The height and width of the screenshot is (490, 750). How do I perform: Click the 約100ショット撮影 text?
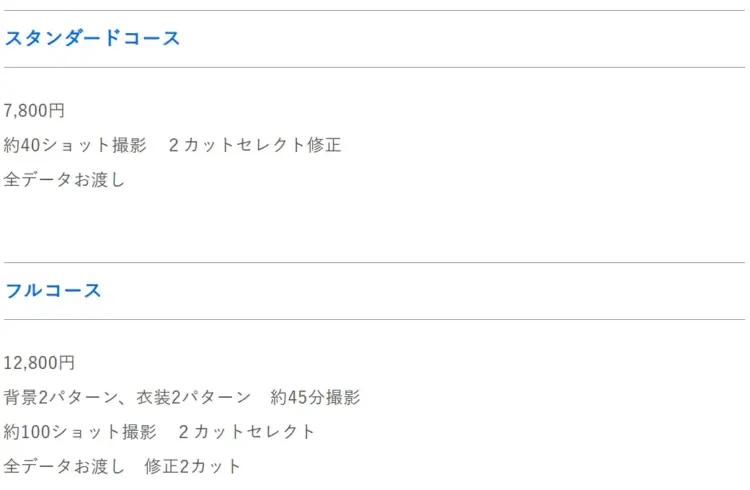click(x=80, y=432)
